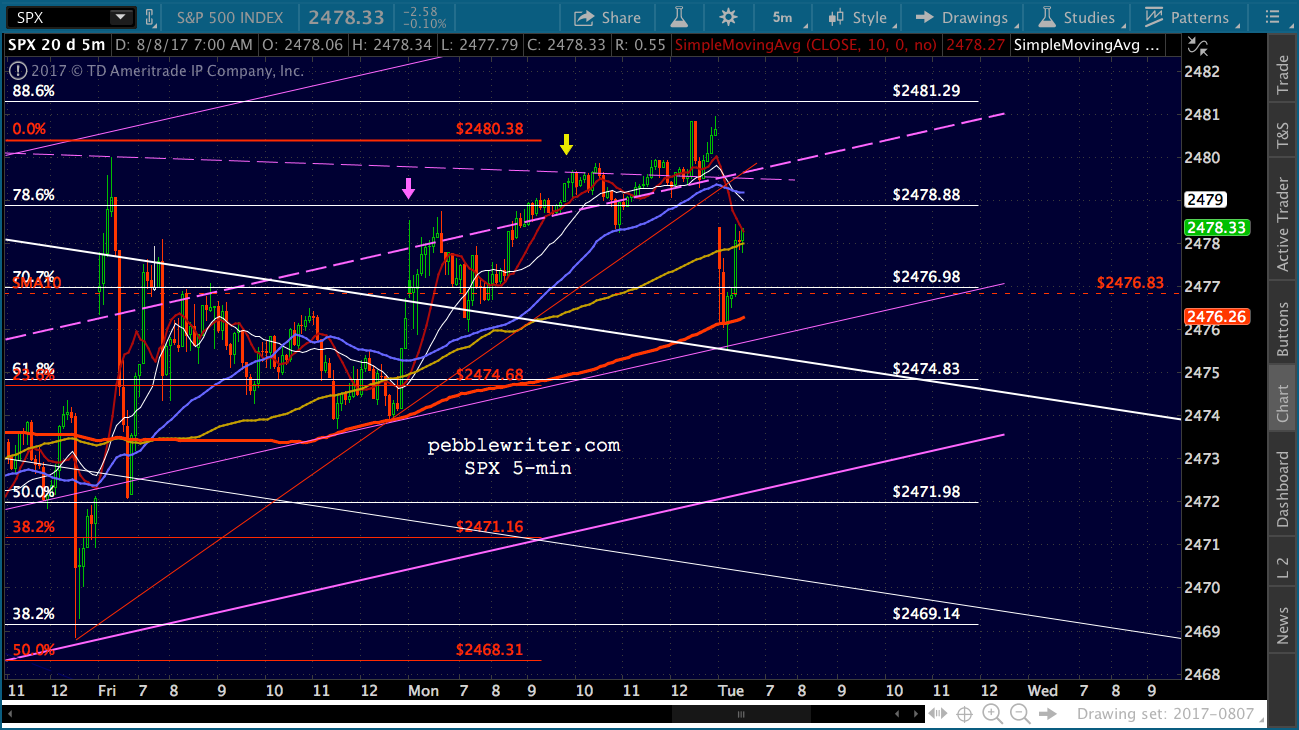Click the 88.6% Fibonacci percentage label
The height and width of the screenshot is (730, 1299).
[x=33, y=90]
